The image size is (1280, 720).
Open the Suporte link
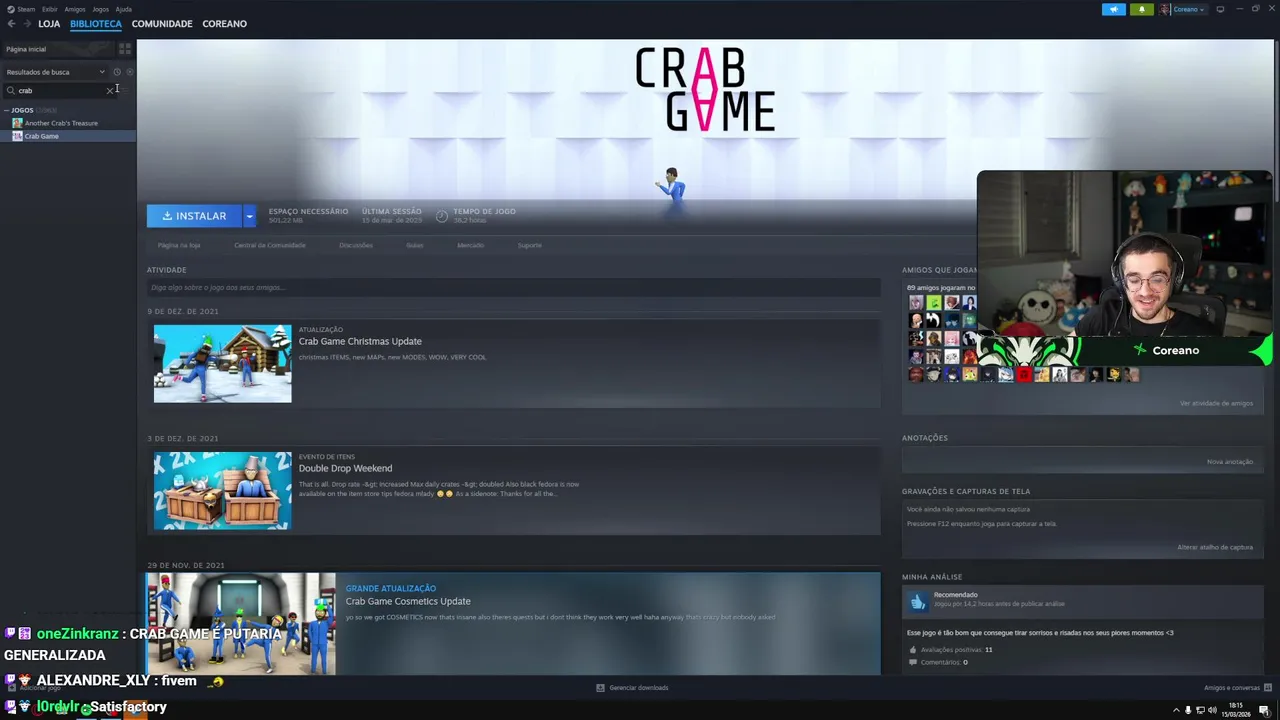point(530,245)
